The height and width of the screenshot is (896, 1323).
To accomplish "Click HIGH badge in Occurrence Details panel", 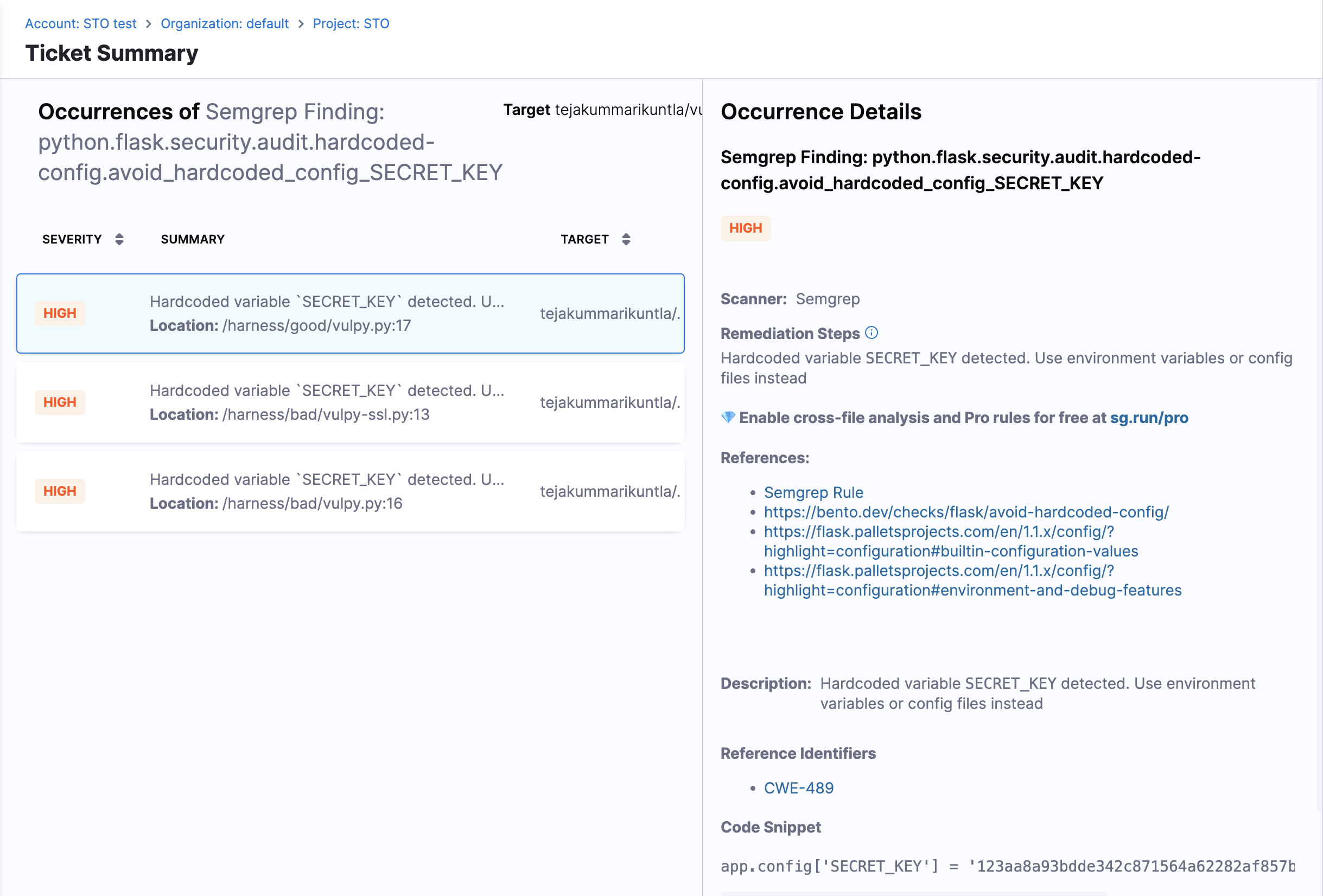I will tap(745, 228).
